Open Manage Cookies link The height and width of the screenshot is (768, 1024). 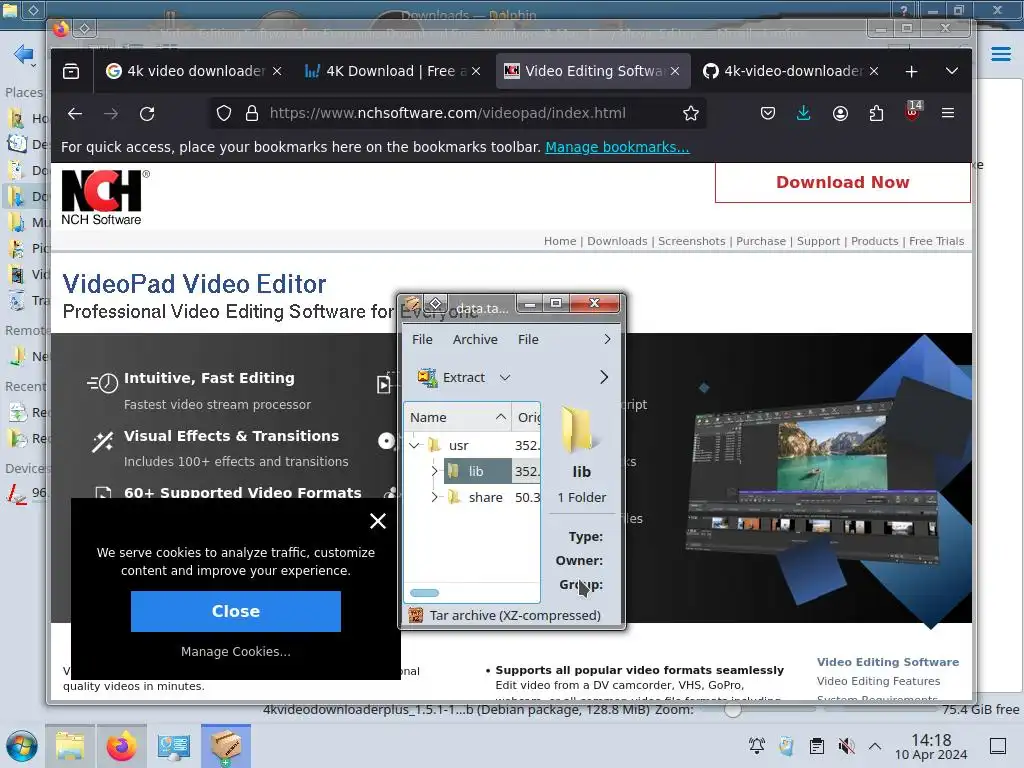[236, 652]
